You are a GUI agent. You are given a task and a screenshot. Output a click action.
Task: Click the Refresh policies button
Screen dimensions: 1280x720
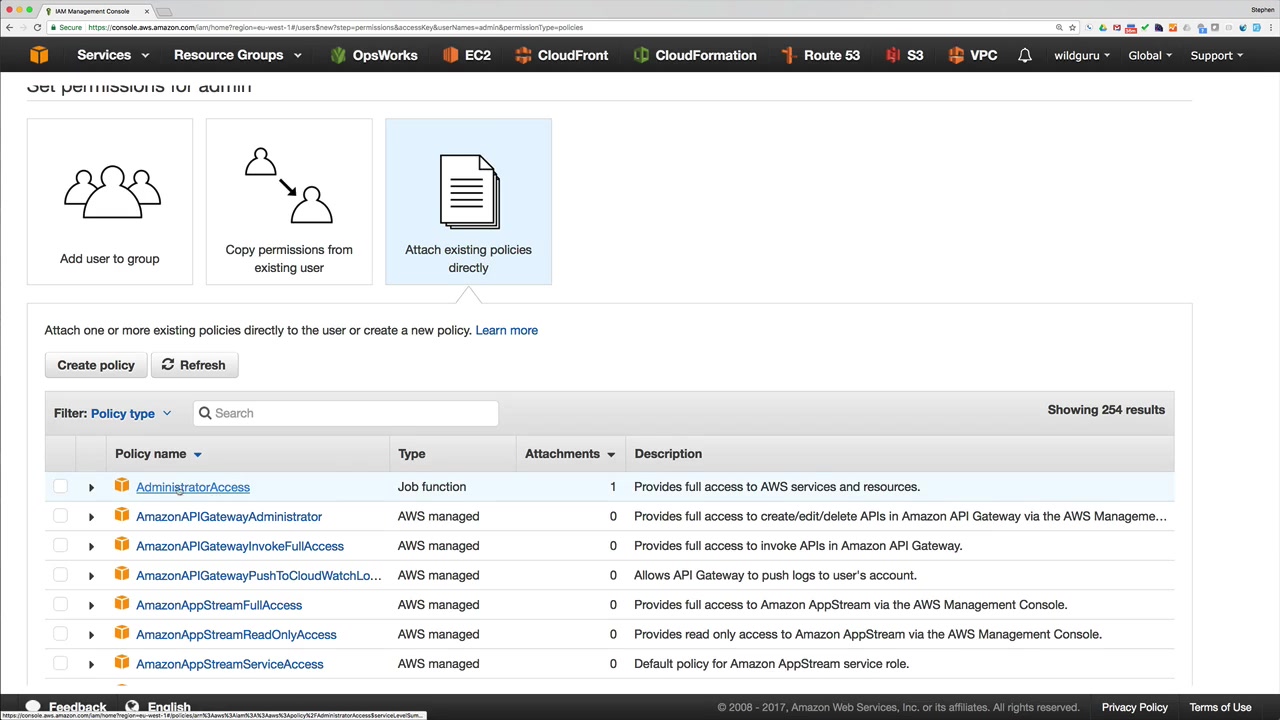click(x=194, y=365)
